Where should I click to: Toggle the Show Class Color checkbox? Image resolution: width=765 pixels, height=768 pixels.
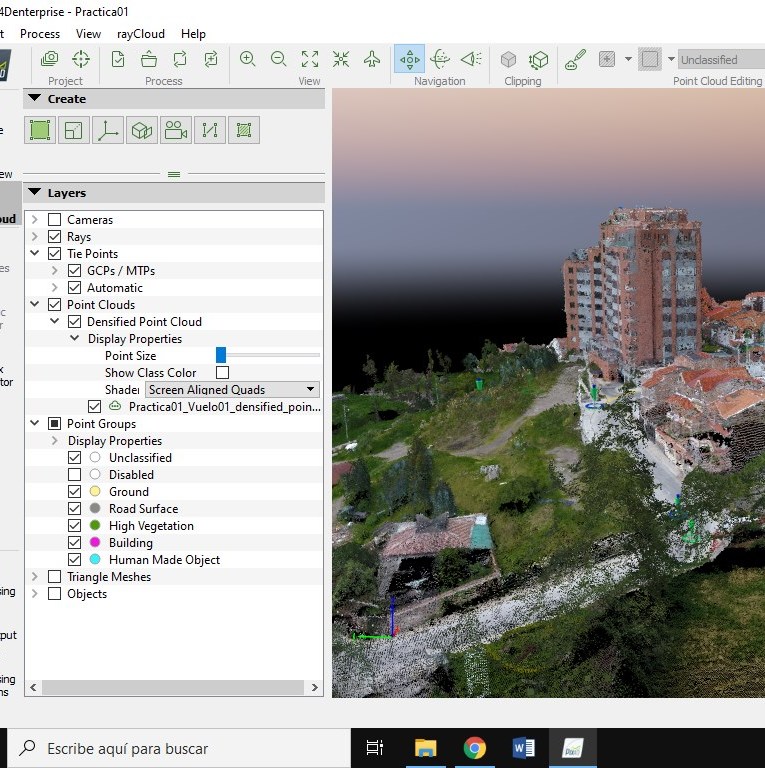222,373
